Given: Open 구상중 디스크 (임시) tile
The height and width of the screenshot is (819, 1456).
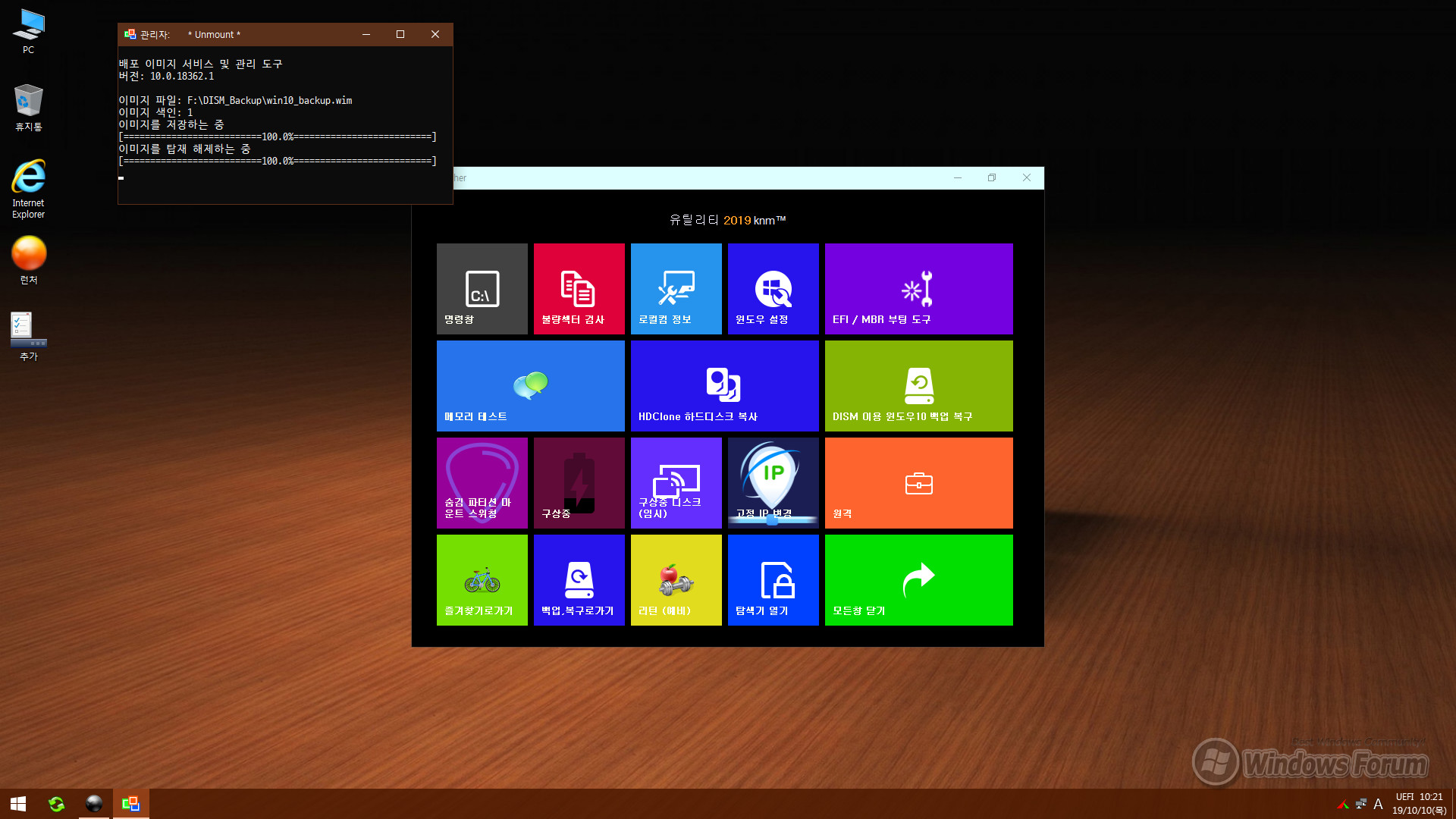Looking at the screenshot, I should [x=676, y=483].
